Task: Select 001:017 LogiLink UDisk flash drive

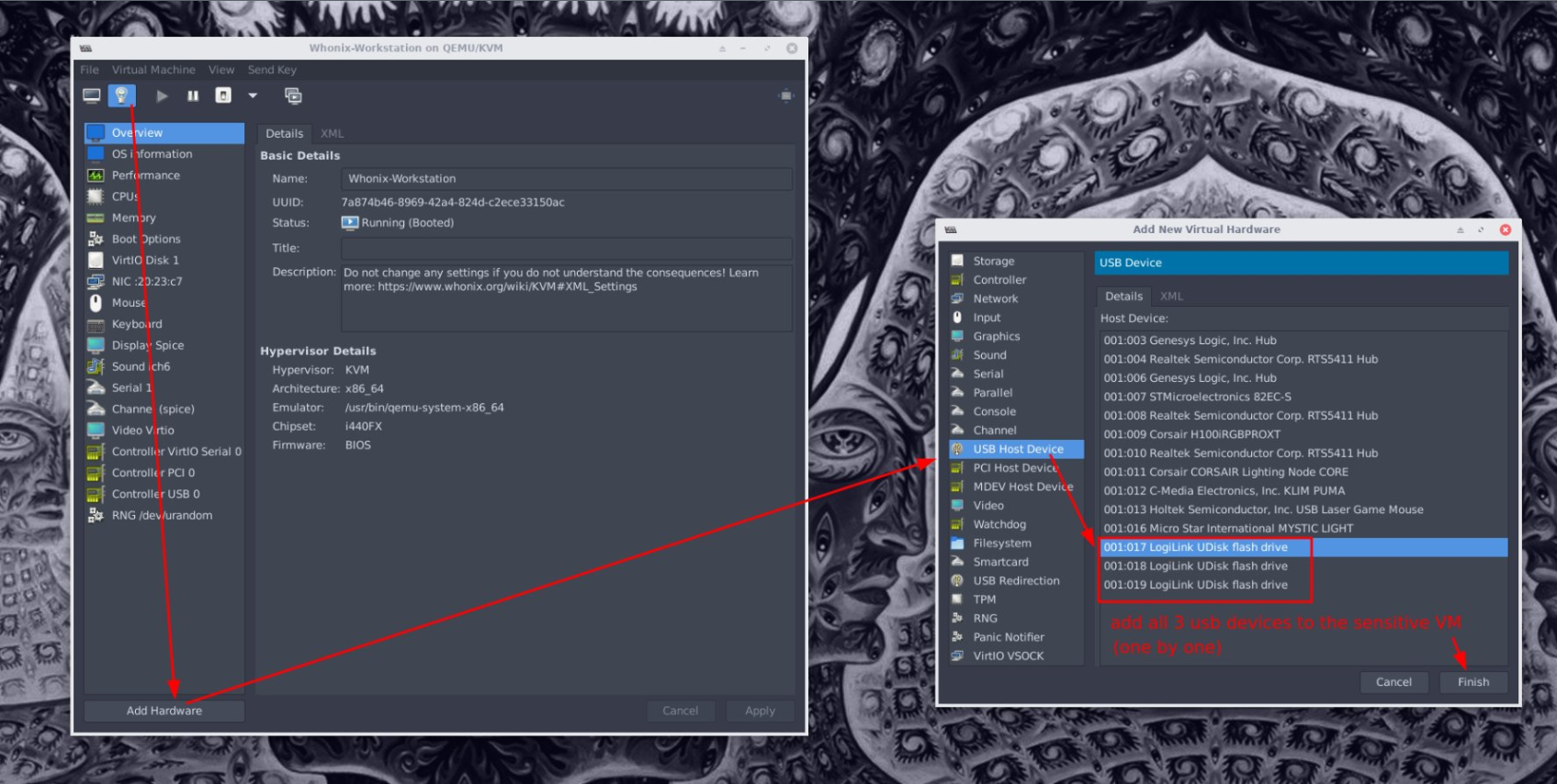Action: coord(1303,547)
